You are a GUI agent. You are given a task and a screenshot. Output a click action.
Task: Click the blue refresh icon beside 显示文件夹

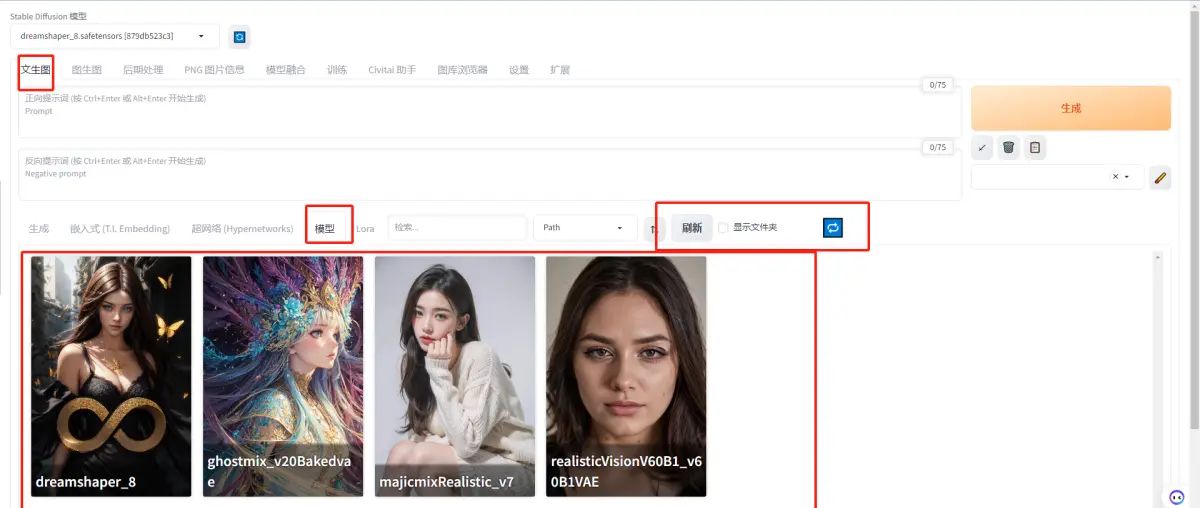pyautogui.click(x=832, y=228)
